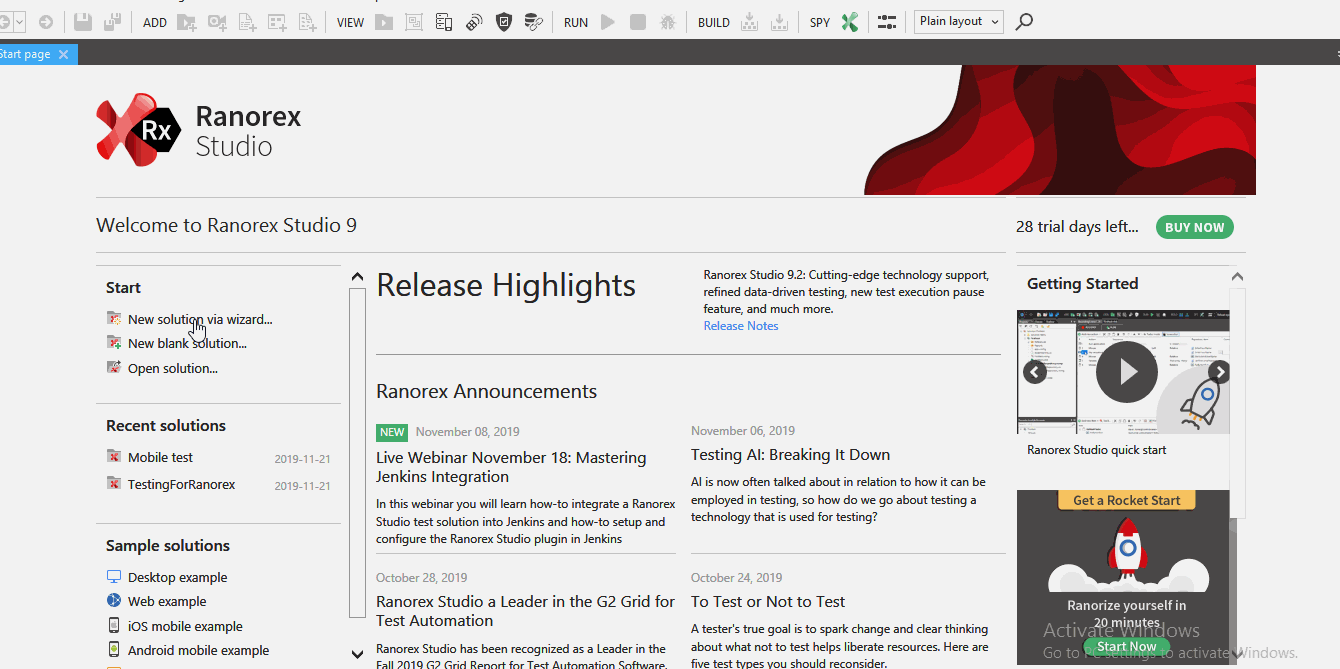The height and width of the screenshot is (669, 1340).
Task: Click the add document icon after the camera icon
Action: pos(247,22)
